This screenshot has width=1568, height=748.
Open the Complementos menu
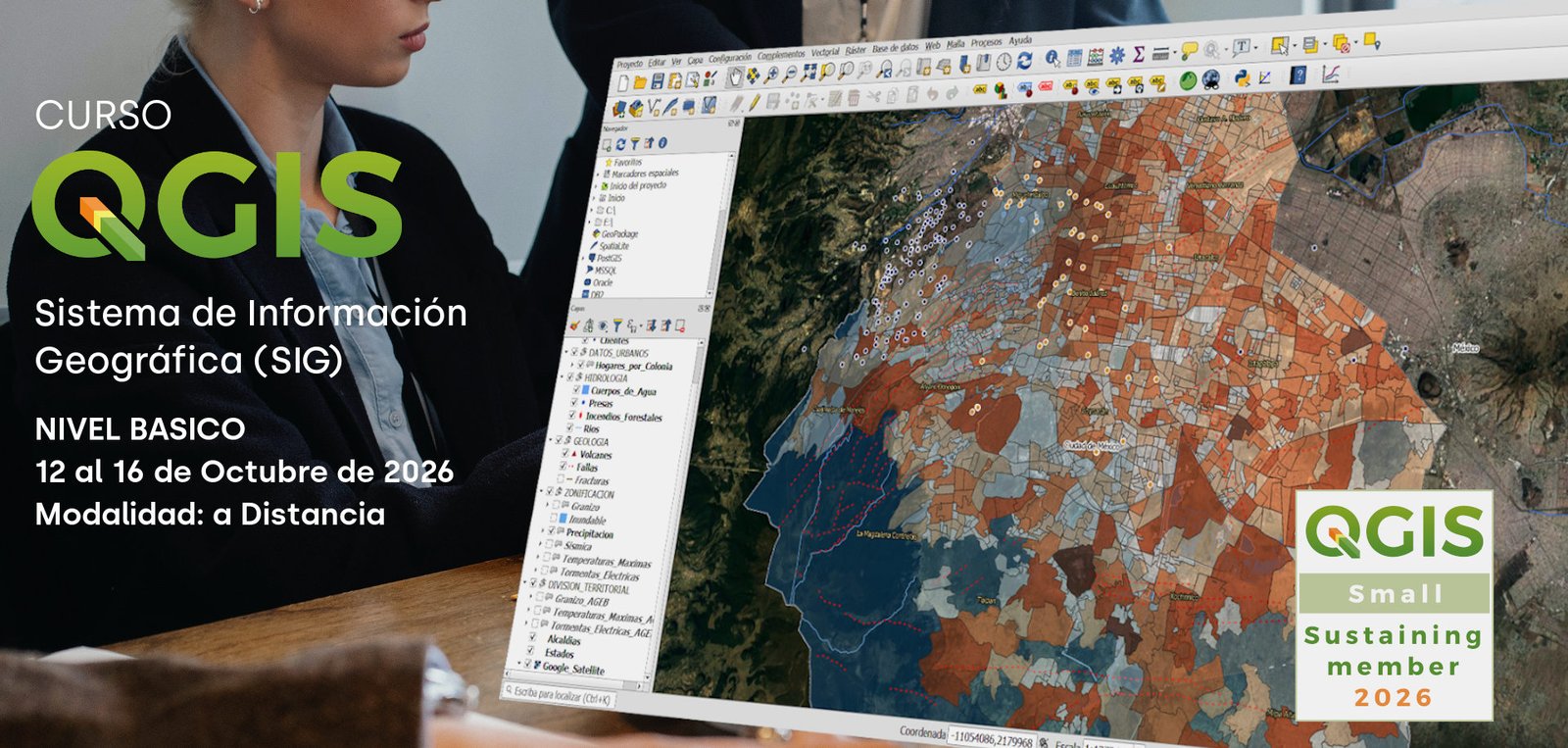click(x=781, y=55)
